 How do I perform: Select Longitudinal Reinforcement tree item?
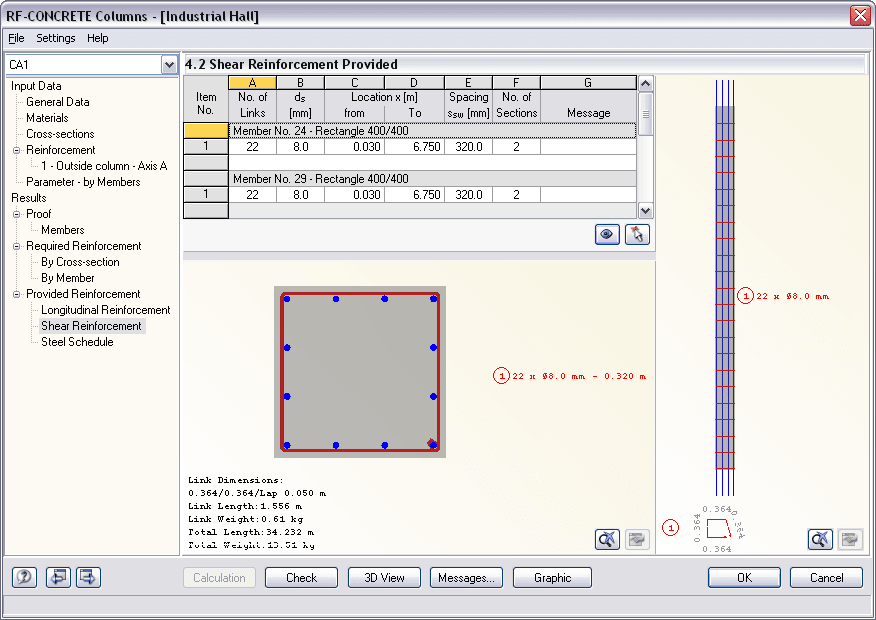tap(106, 310)
